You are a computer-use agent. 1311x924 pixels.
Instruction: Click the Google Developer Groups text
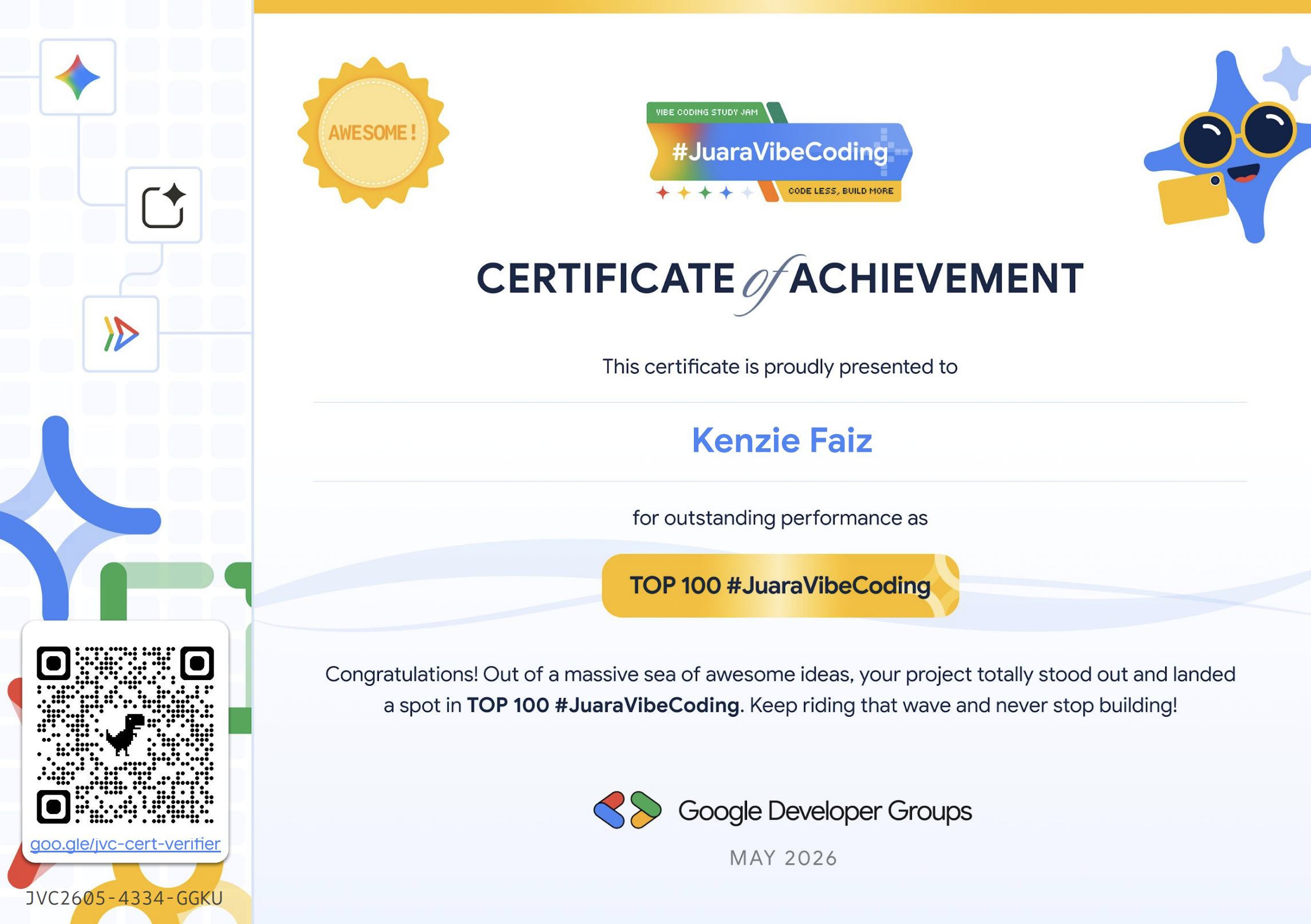825,811
